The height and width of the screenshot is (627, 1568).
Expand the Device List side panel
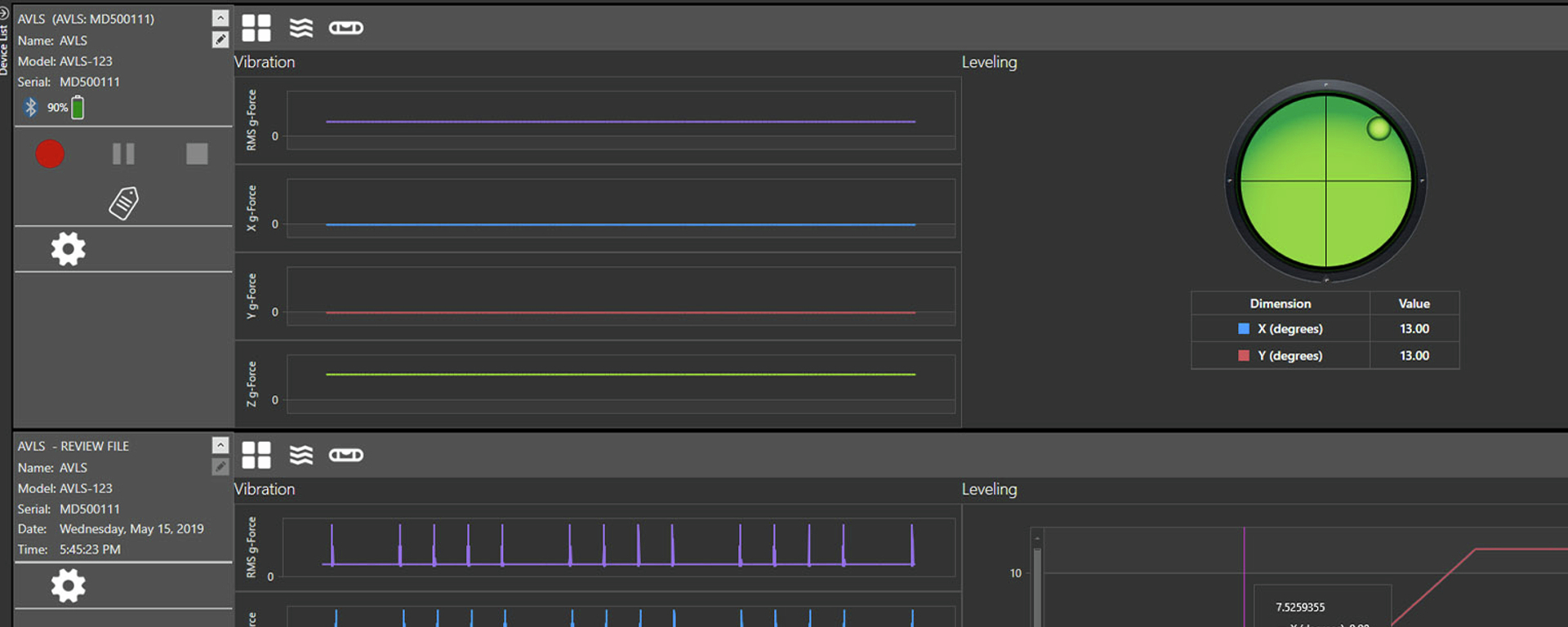pos(5,41)
